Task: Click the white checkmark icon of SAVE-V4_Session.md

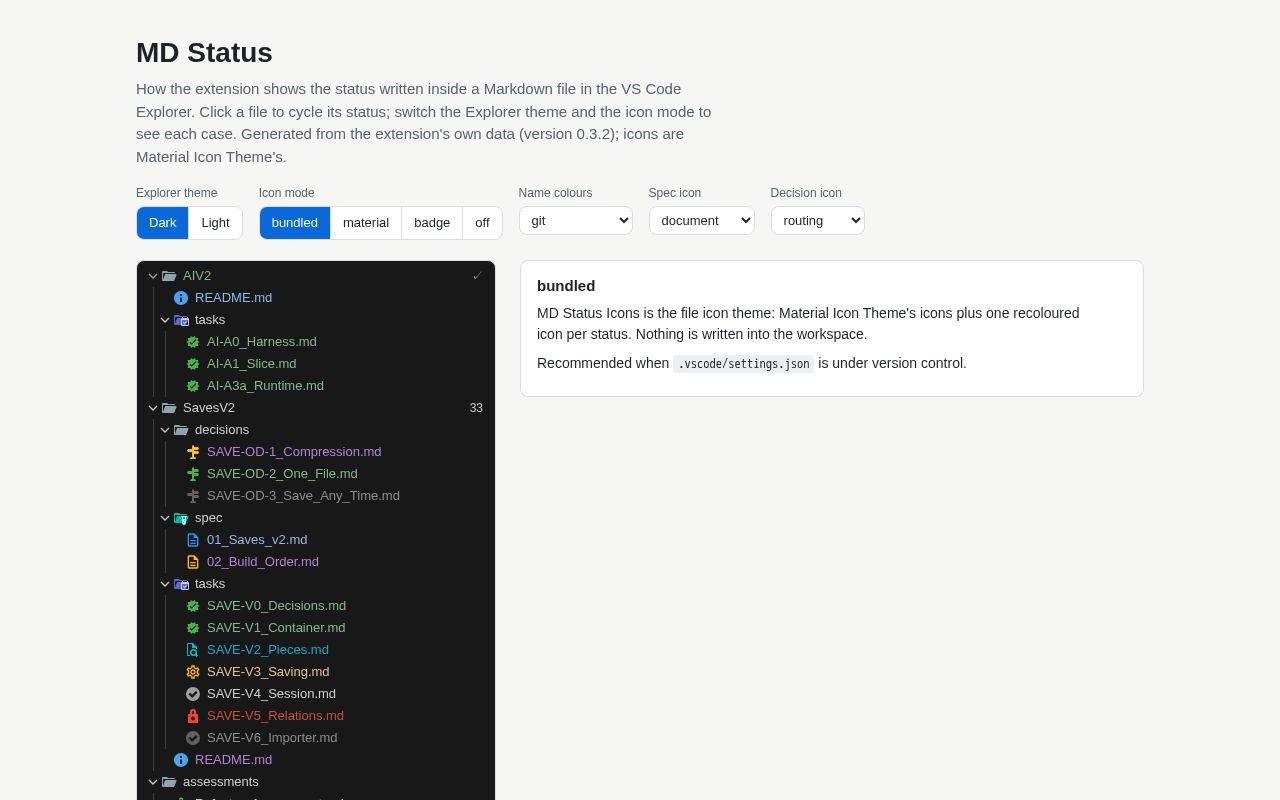Action: [x=193, y=694]
